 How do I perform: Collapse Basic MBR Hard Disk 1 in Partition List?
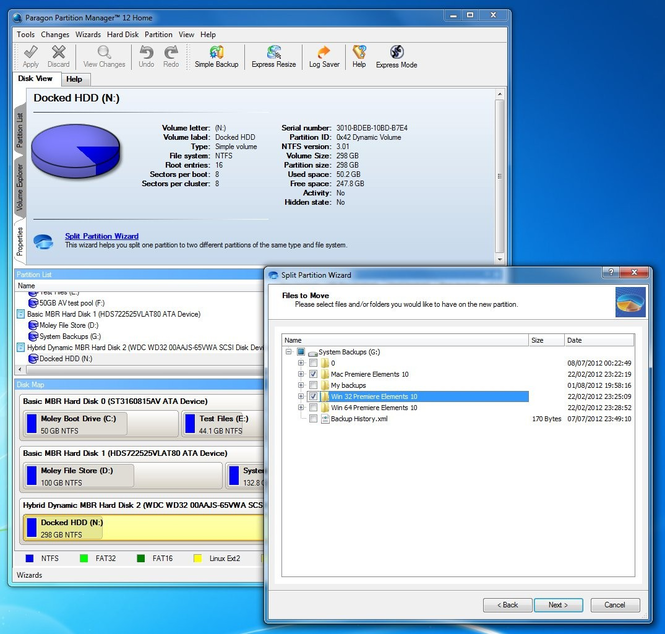(x=20, y=314)
